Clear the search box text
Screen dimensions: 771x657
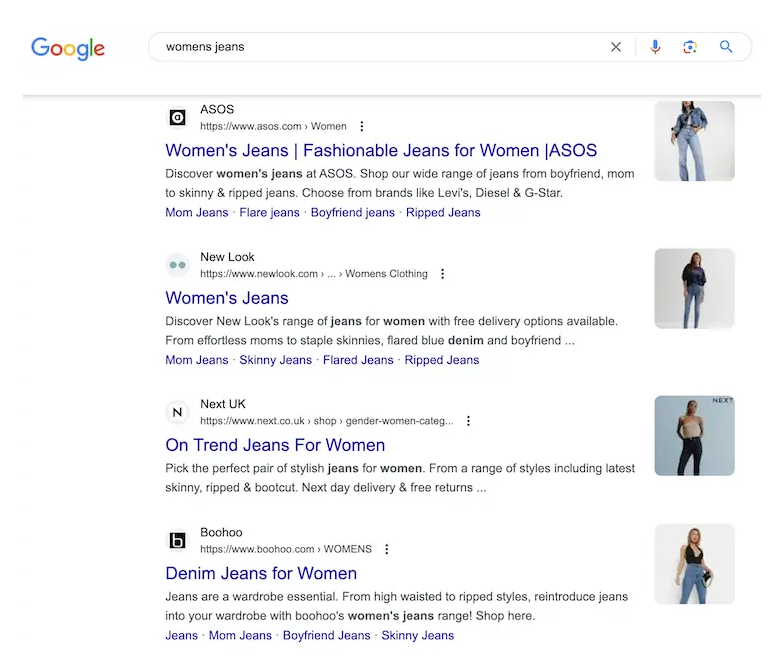[x=616, y=47]
